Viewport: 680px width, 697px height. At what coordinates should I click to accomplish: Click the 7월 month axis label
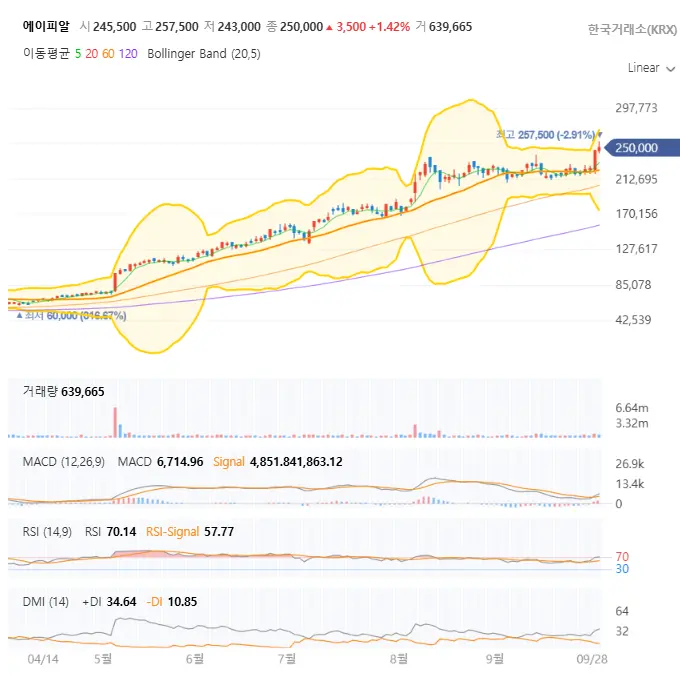287,659
